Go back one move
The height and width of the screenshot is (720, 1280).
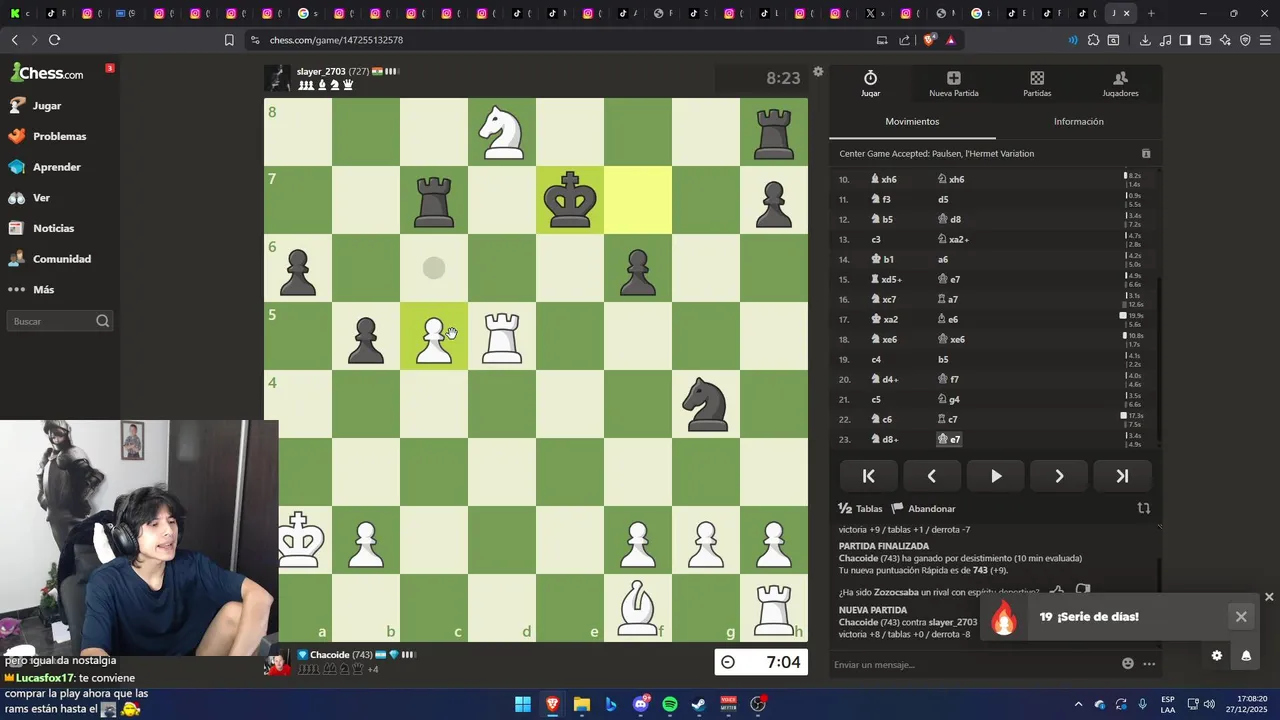(x=932, y=476)
